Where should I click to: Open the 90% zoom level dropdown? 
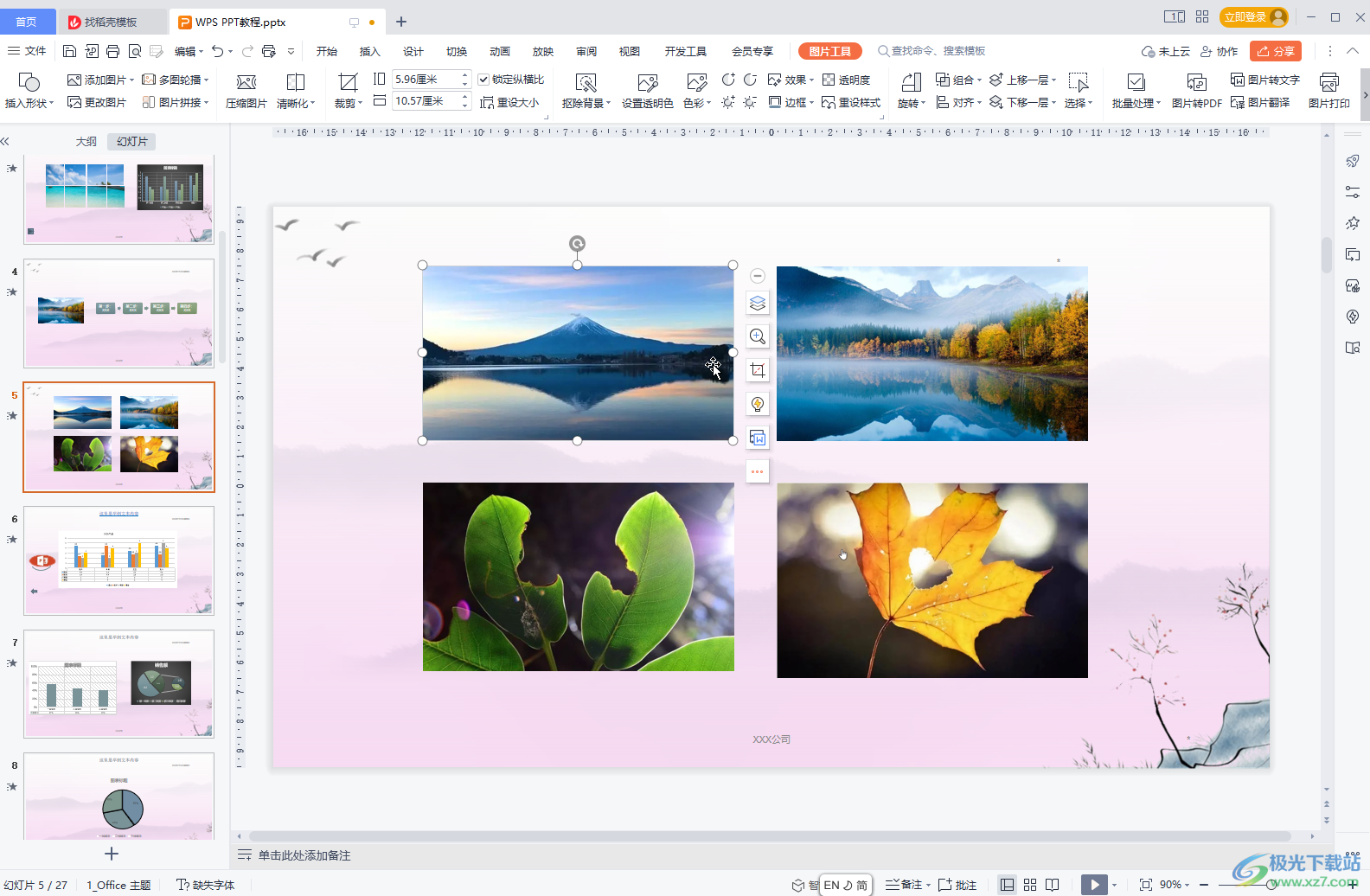point(1175,885)
